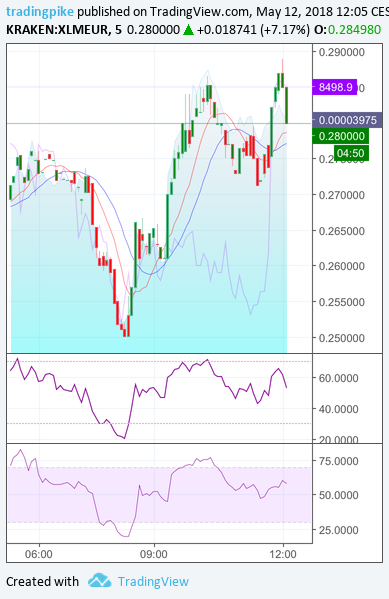Click the green 0.280000 current price label

click(x=341, y=136)
